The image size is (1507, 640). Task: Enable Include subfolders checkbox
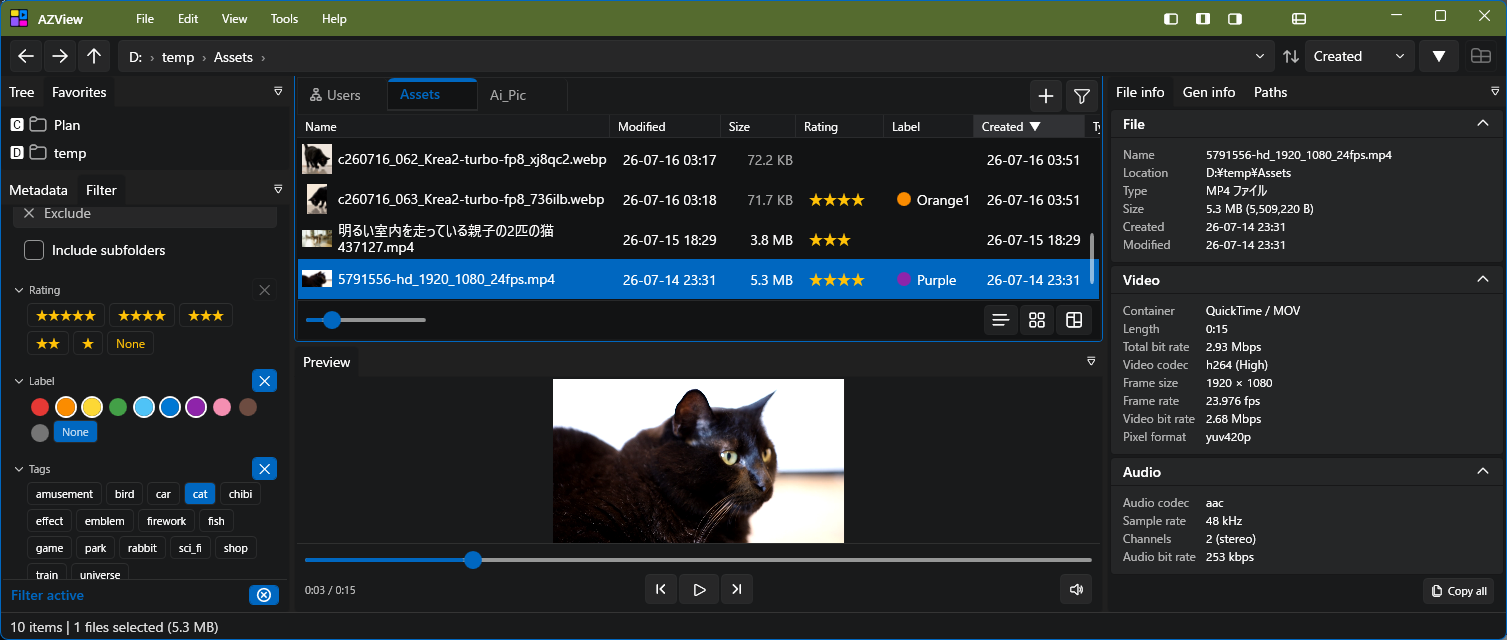pos(34,250)
